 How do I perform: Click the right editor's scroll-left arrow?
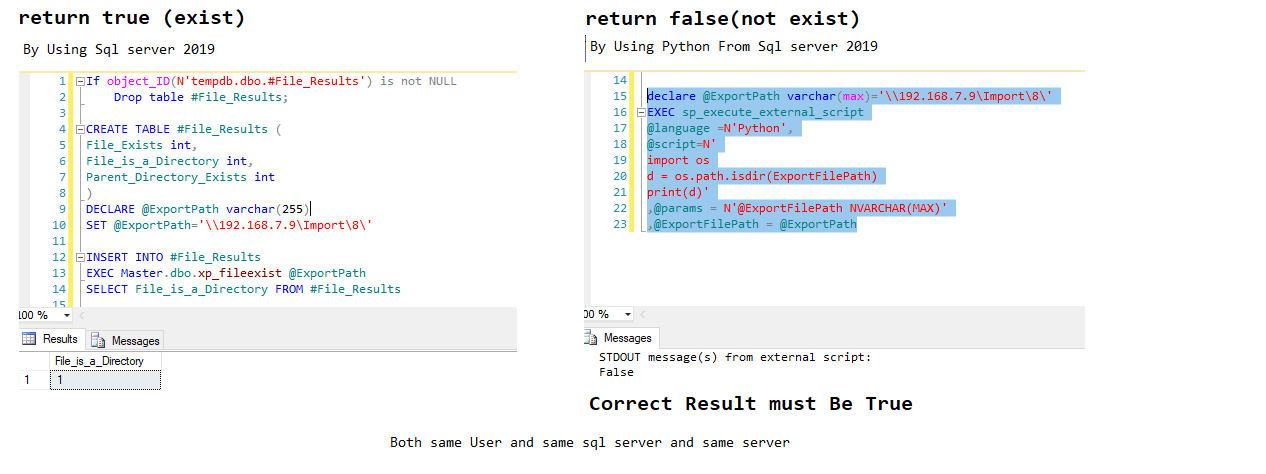click(642, 314)
